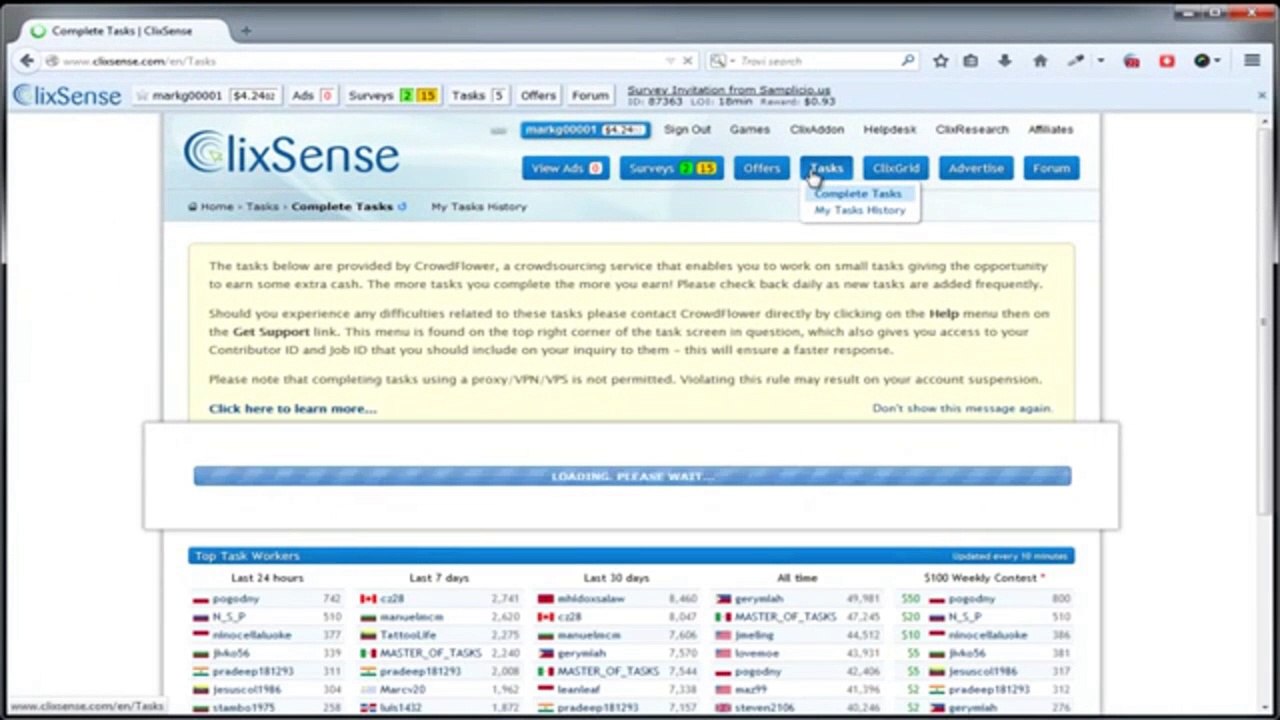Click the Surveys toolbar button
Viewport: 1280px width, 720px height.
point(391,96)
